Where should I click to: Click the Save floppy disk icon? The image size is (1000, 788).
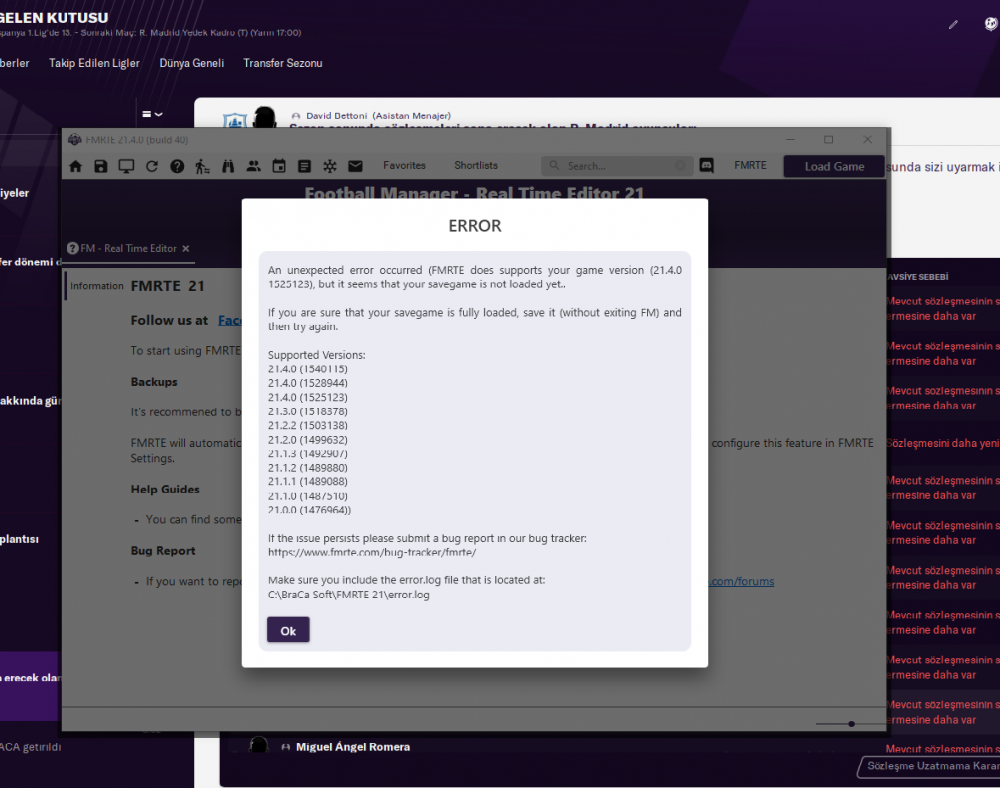(100, 166)
